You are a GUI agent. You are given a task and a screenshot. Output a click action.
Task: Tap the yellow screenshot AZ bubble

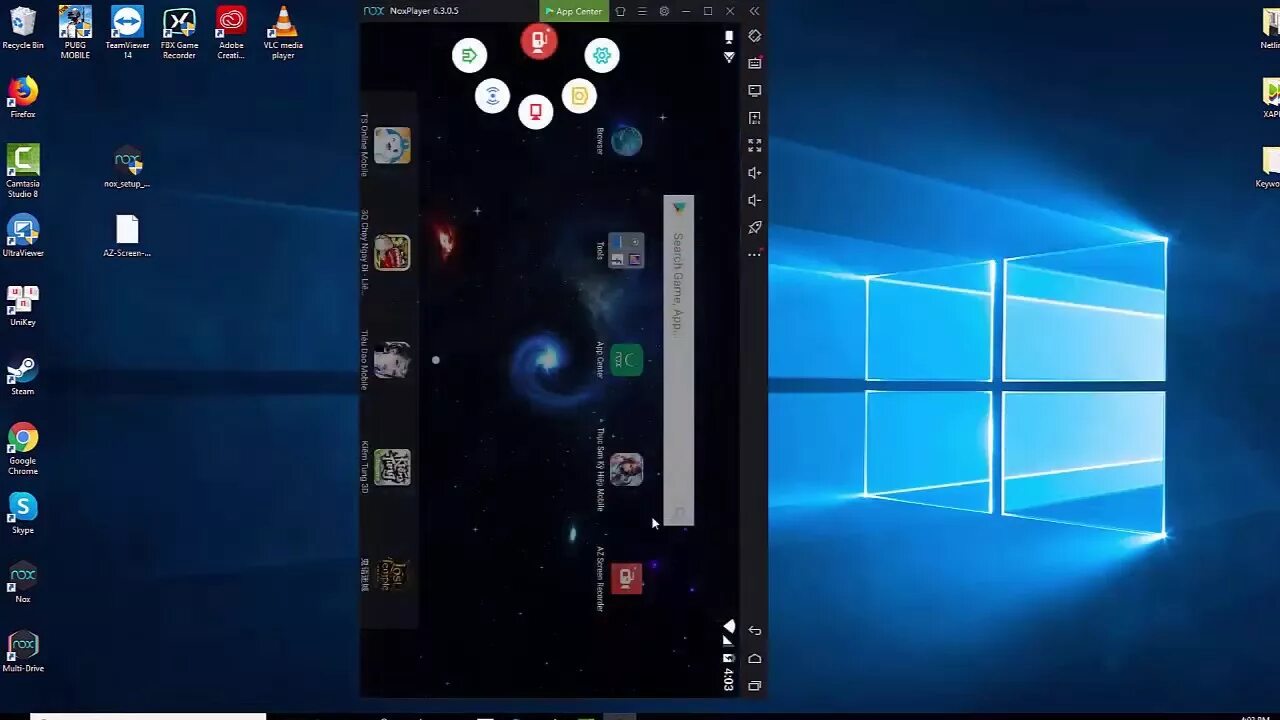point(579,96)
